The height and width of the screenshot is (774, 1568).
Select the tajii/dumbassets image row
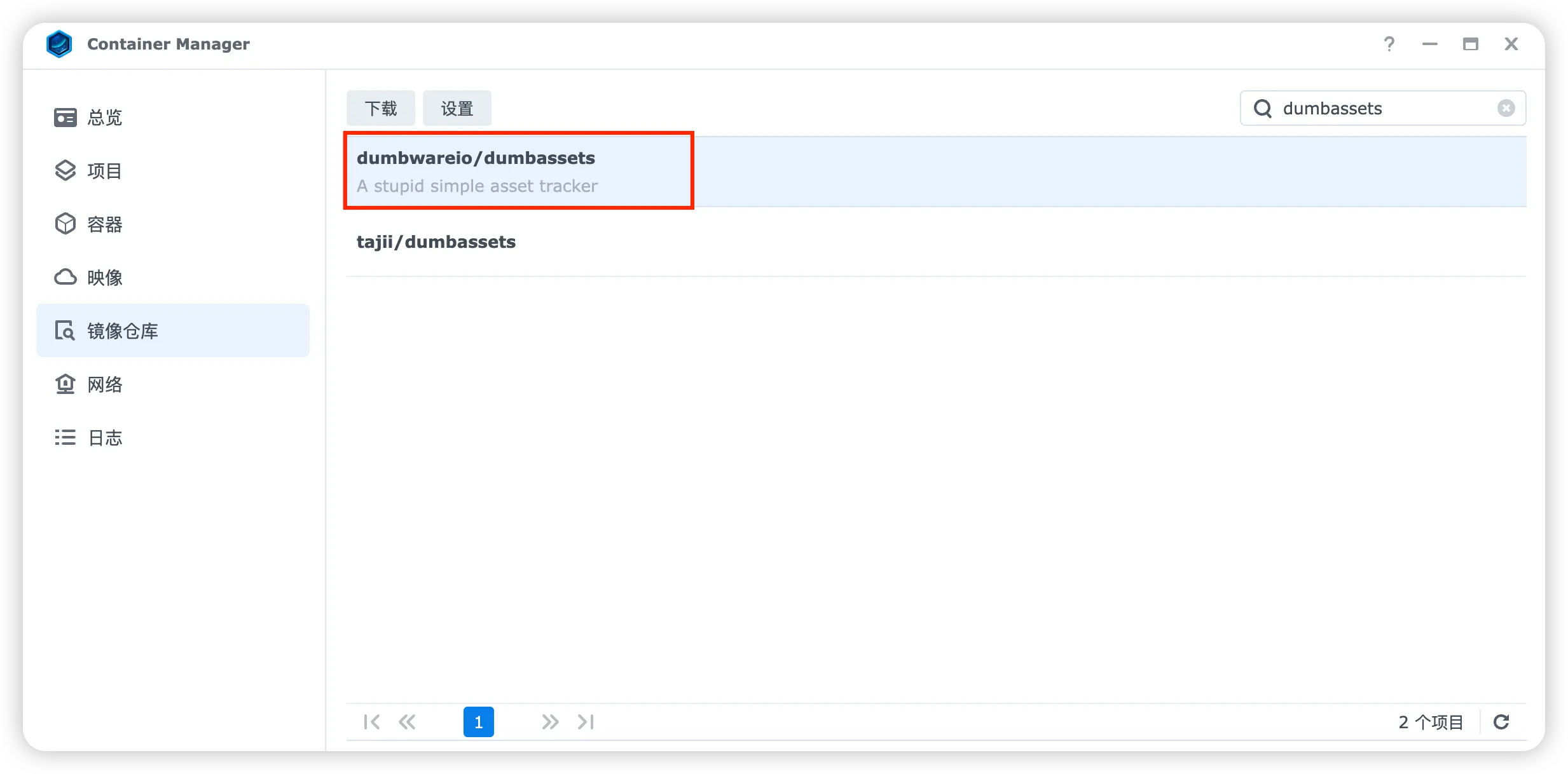[x=936, y=241]
